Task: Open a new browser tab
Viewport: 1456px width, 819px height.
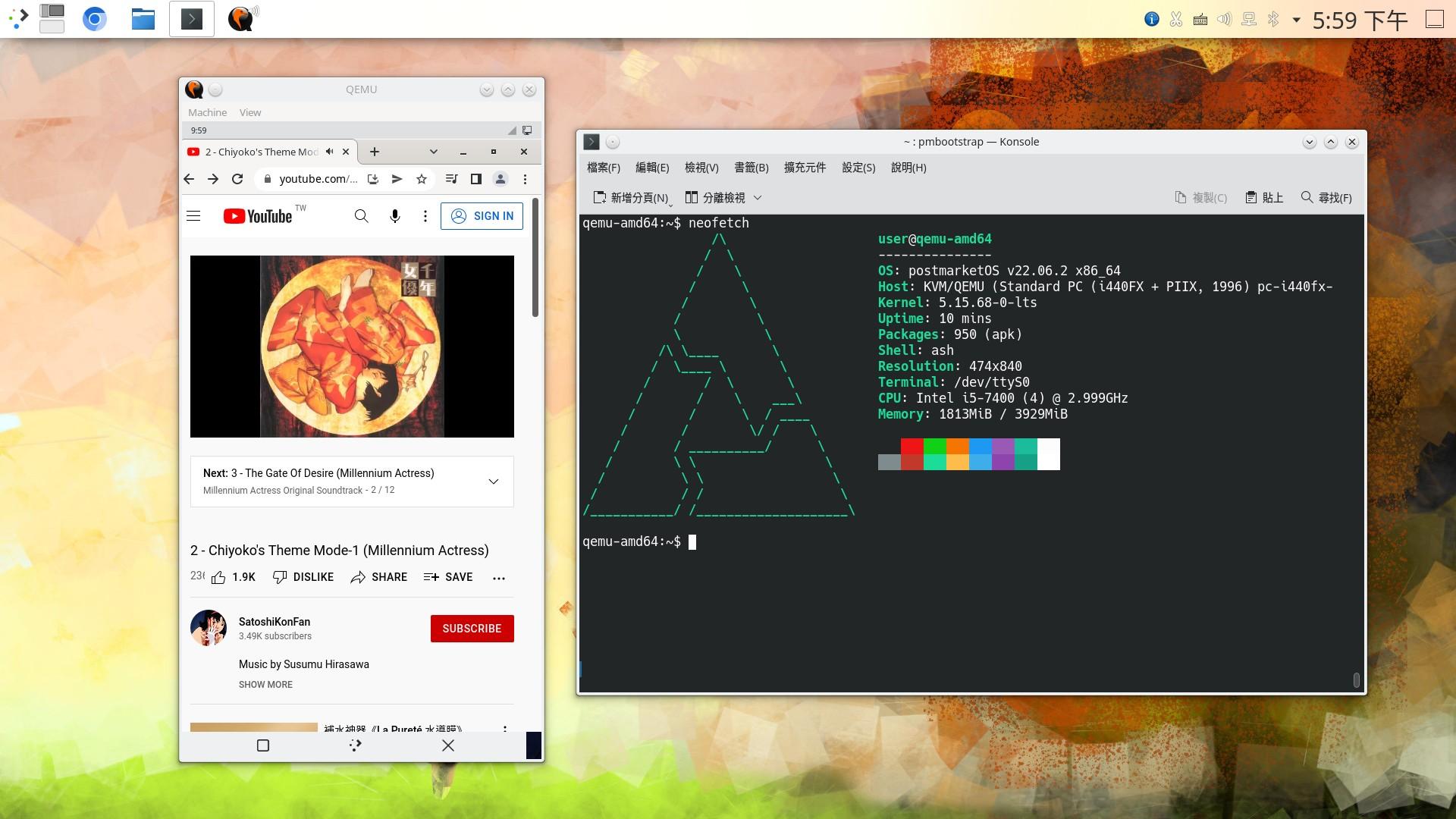Action: [x=374, y=152]
